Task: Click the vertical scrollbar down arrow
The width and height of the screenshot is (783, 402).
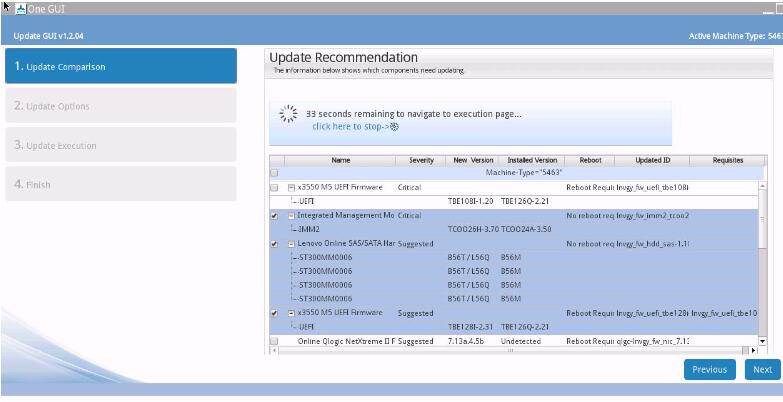Action: coord(762,341)
